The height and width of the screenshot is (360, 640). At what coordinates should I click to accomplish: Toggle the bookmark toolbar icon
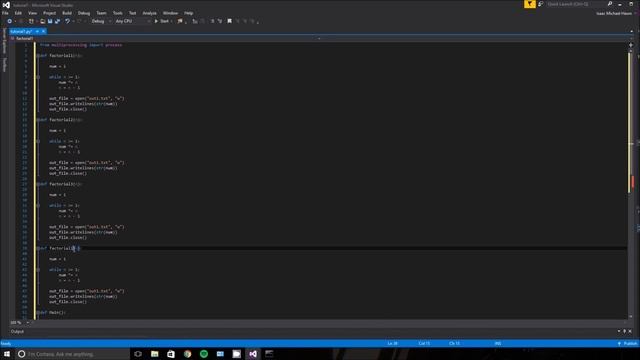point(229,21)
